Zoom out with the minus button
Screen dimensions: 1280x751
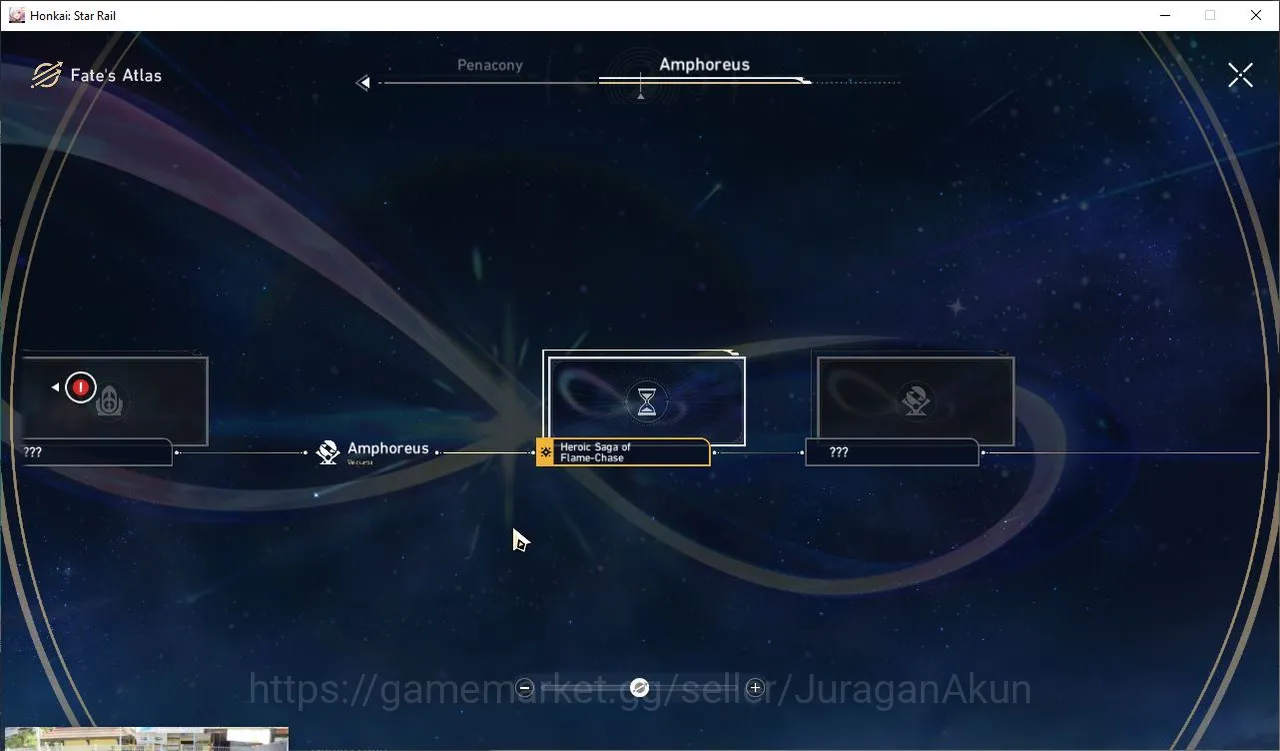[525, 687]
